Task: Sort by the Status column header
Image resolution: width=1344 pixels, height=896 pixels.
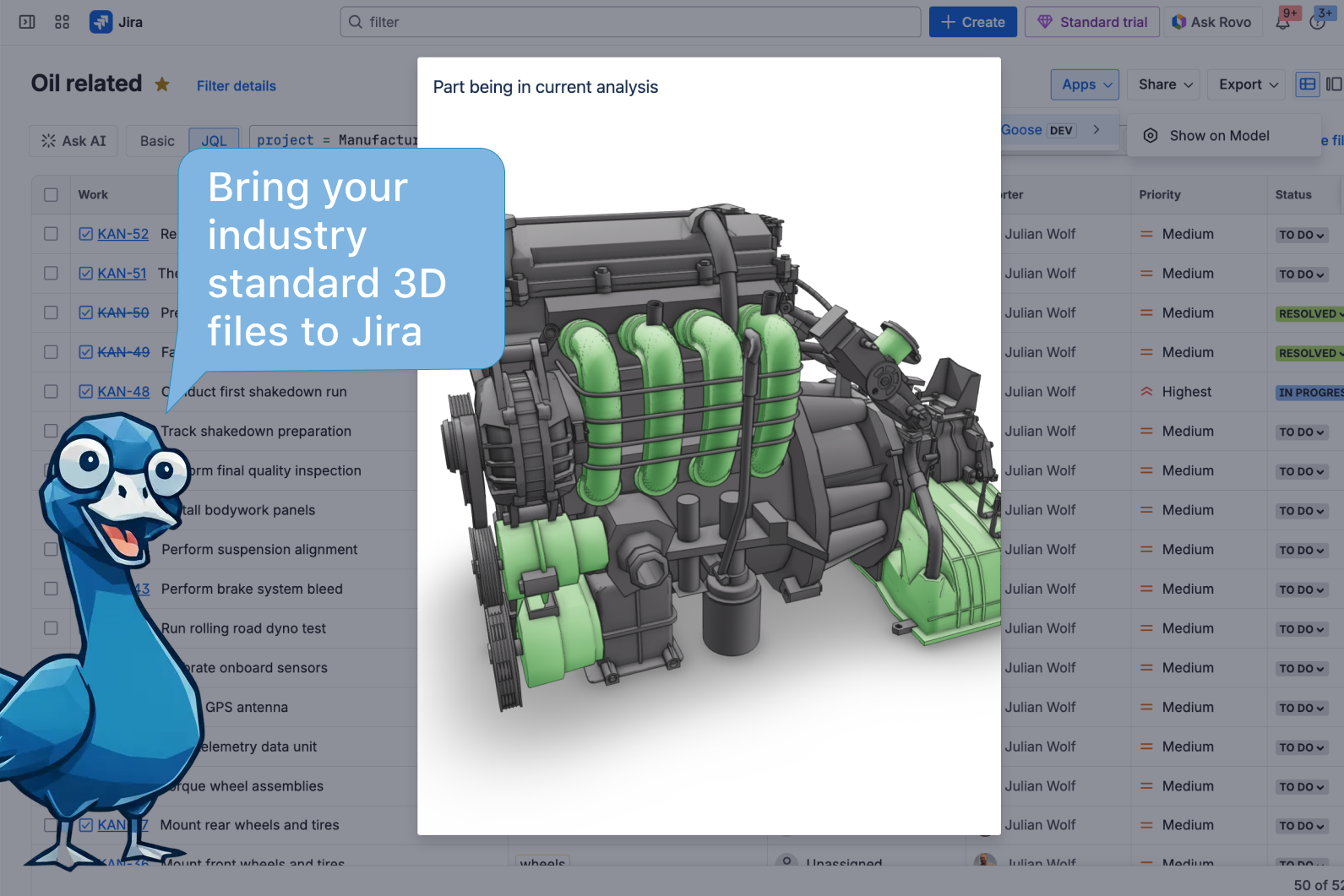Action: coord(1293,195)
